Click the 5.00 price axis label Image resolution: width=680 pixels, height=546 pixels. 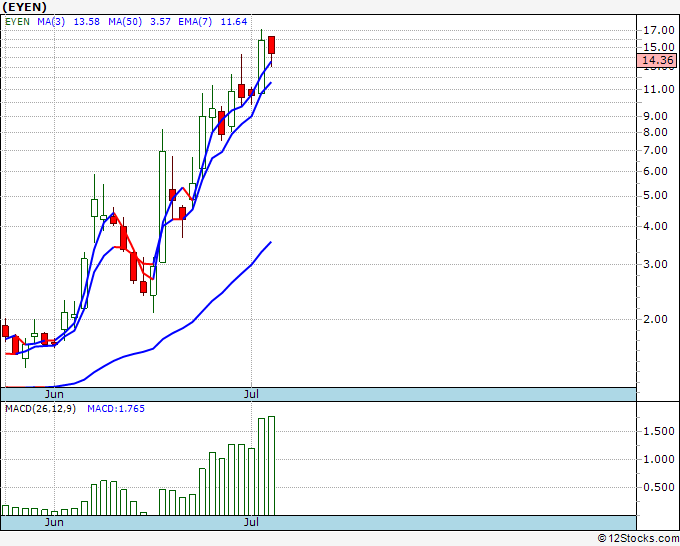tap(655, 196)
